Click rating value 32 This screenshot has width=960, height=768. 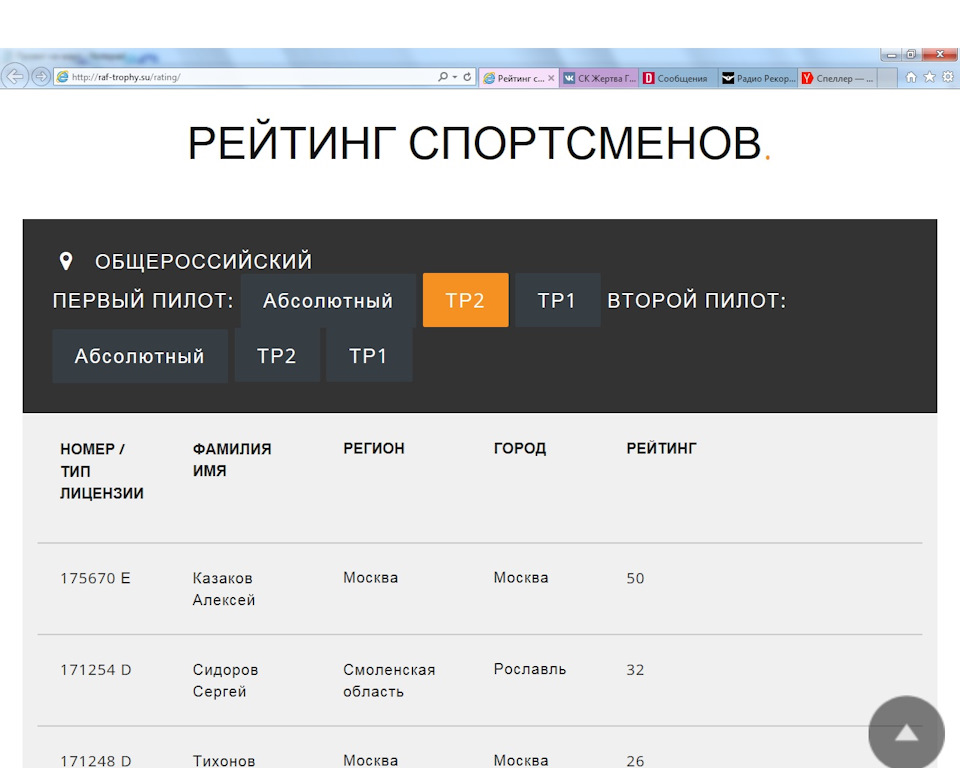click(635, 670)
